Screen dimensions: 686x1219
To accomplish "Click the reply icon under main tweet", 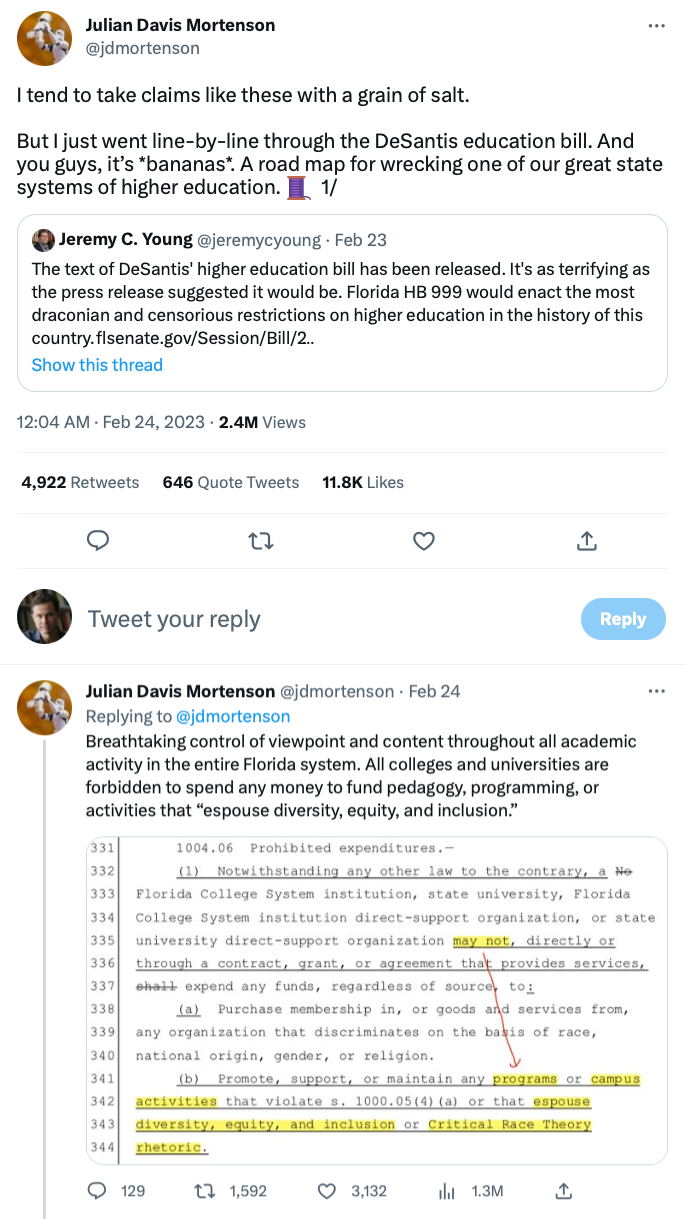I will coord(98,541).
